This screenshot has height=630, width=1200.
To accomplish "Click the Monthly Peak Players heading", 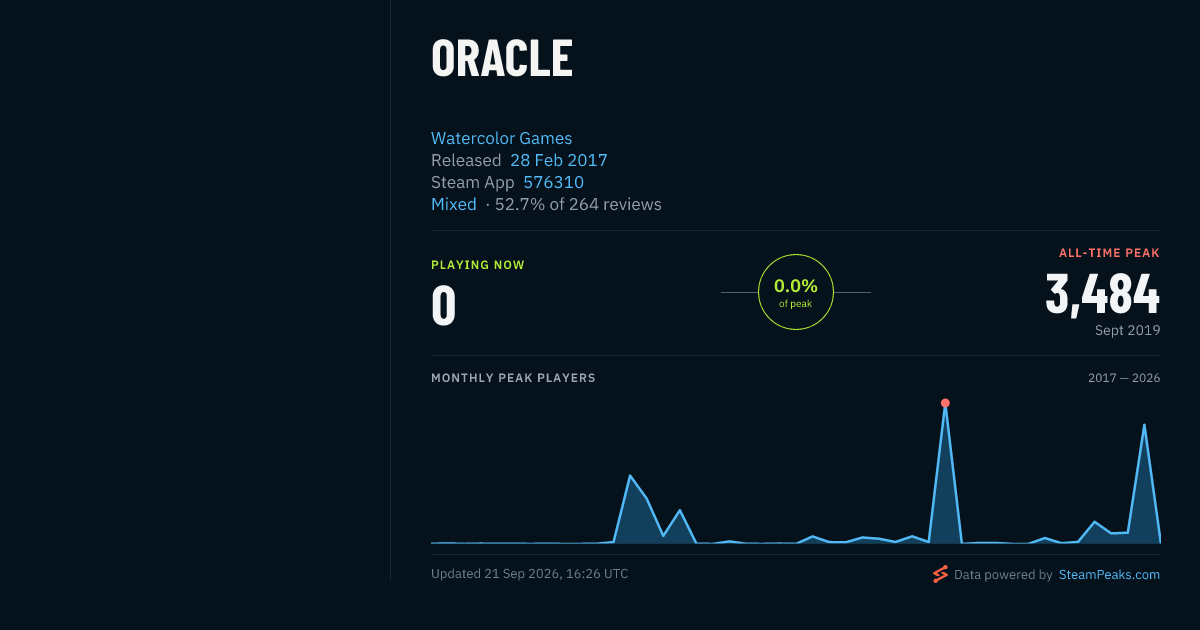I will tap(513, 378).
